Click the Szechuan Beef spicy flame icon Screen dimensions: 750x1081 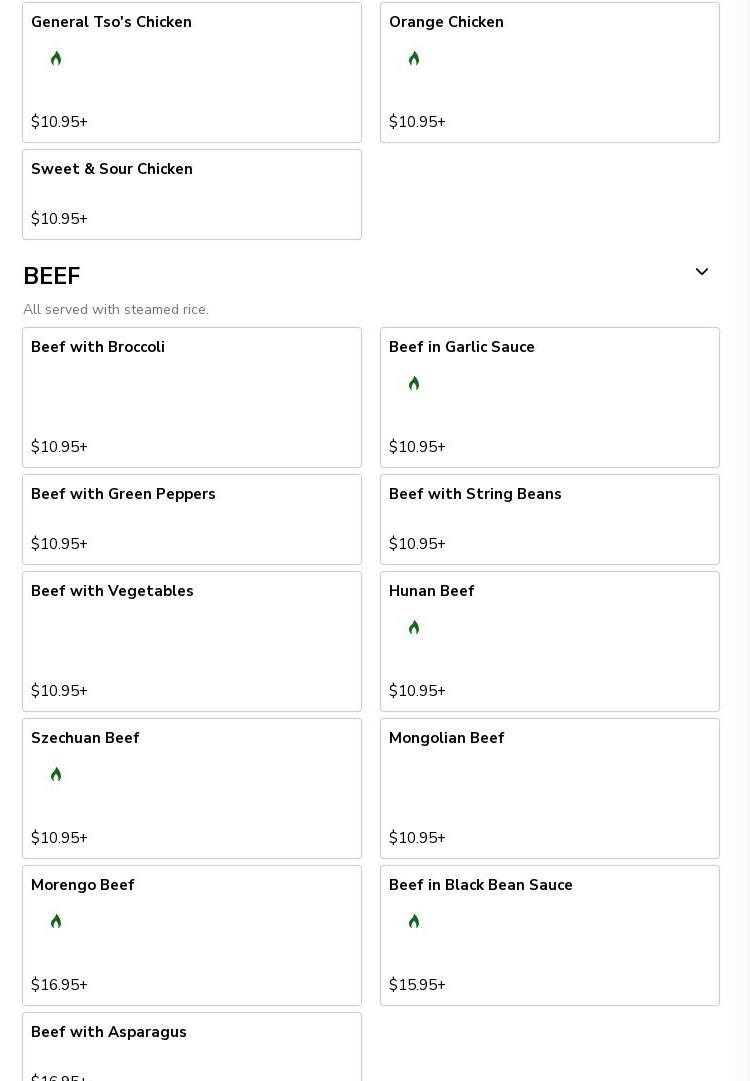[x=56, y=775]
